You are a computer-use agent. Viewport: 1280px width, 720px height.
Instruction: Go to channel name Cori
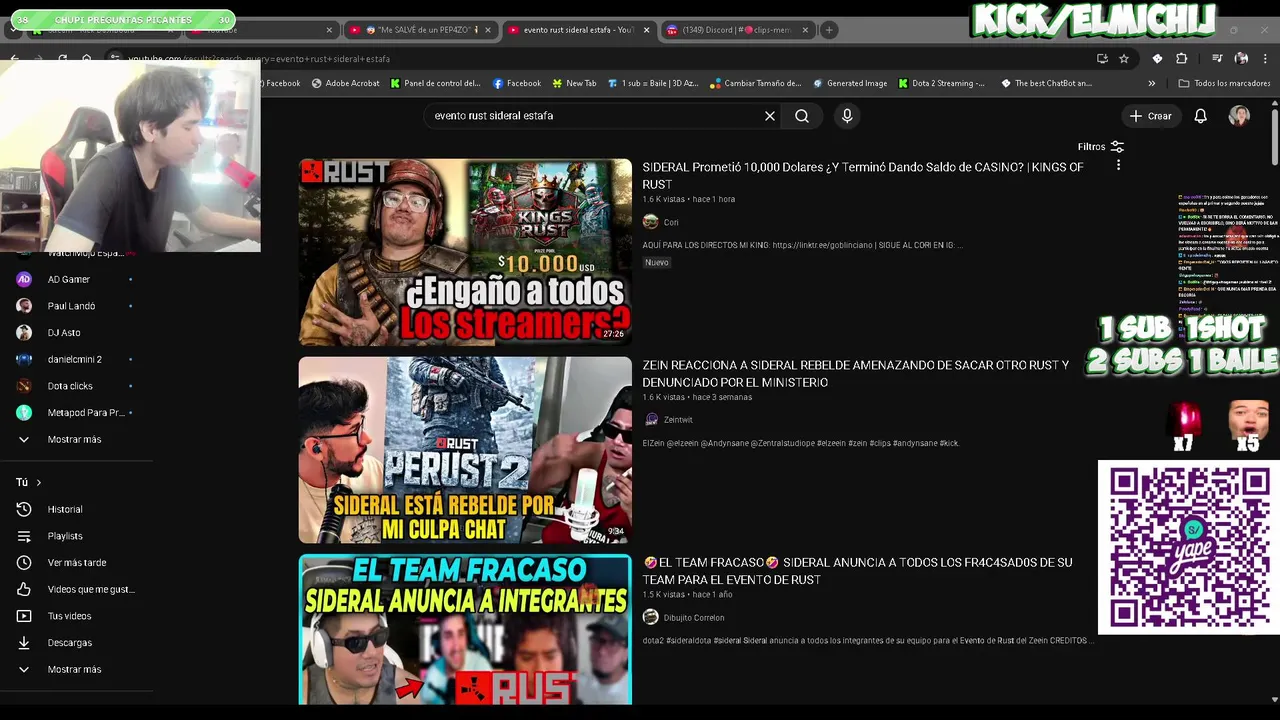[x=671, y=222]
